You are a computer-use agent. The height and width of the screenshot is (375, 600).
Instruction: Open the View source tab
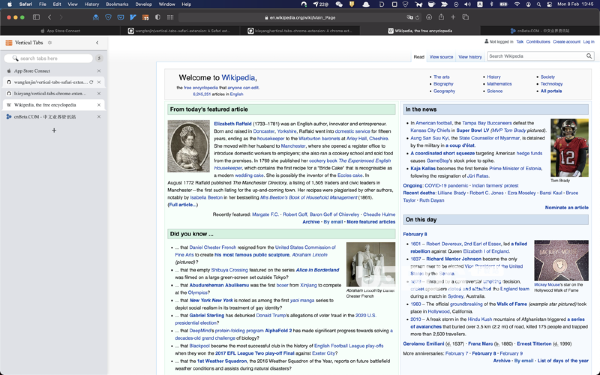pyautogui.click(x=441, y=57)
